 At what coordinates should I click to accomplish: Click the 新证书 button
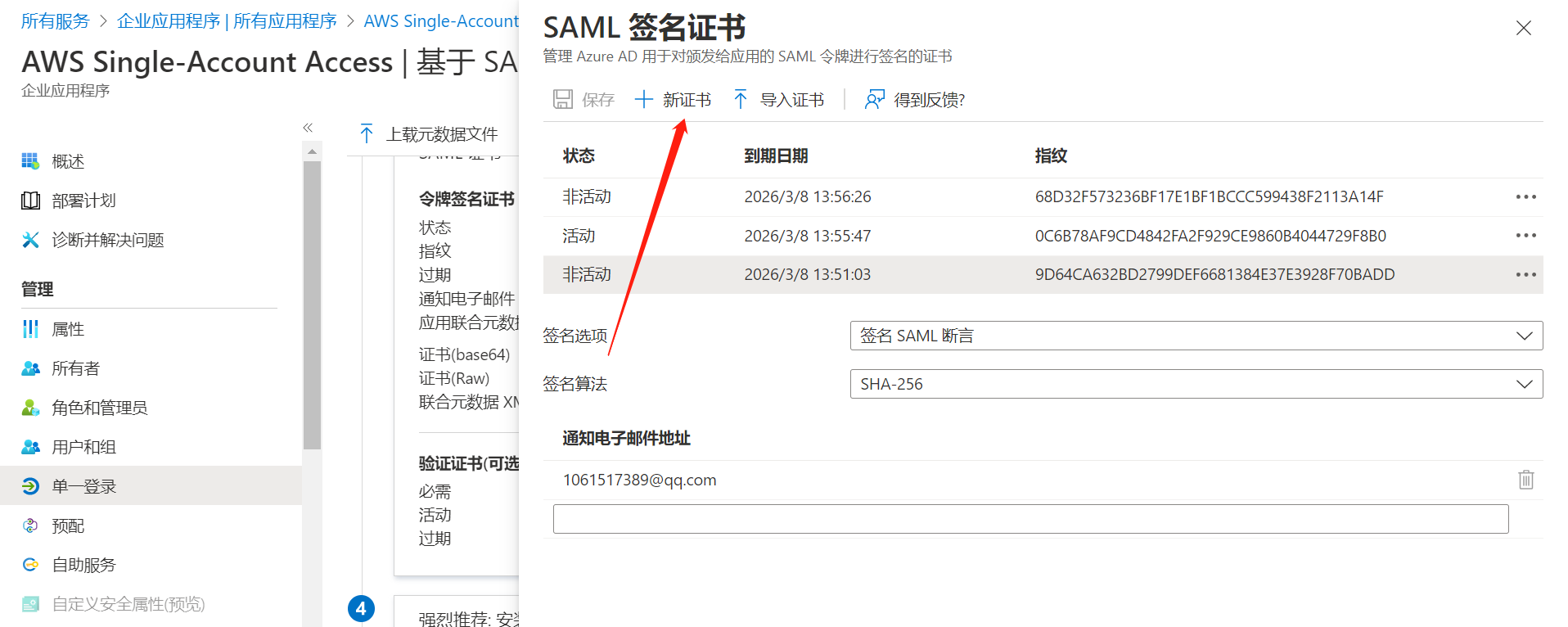(673, 99)
